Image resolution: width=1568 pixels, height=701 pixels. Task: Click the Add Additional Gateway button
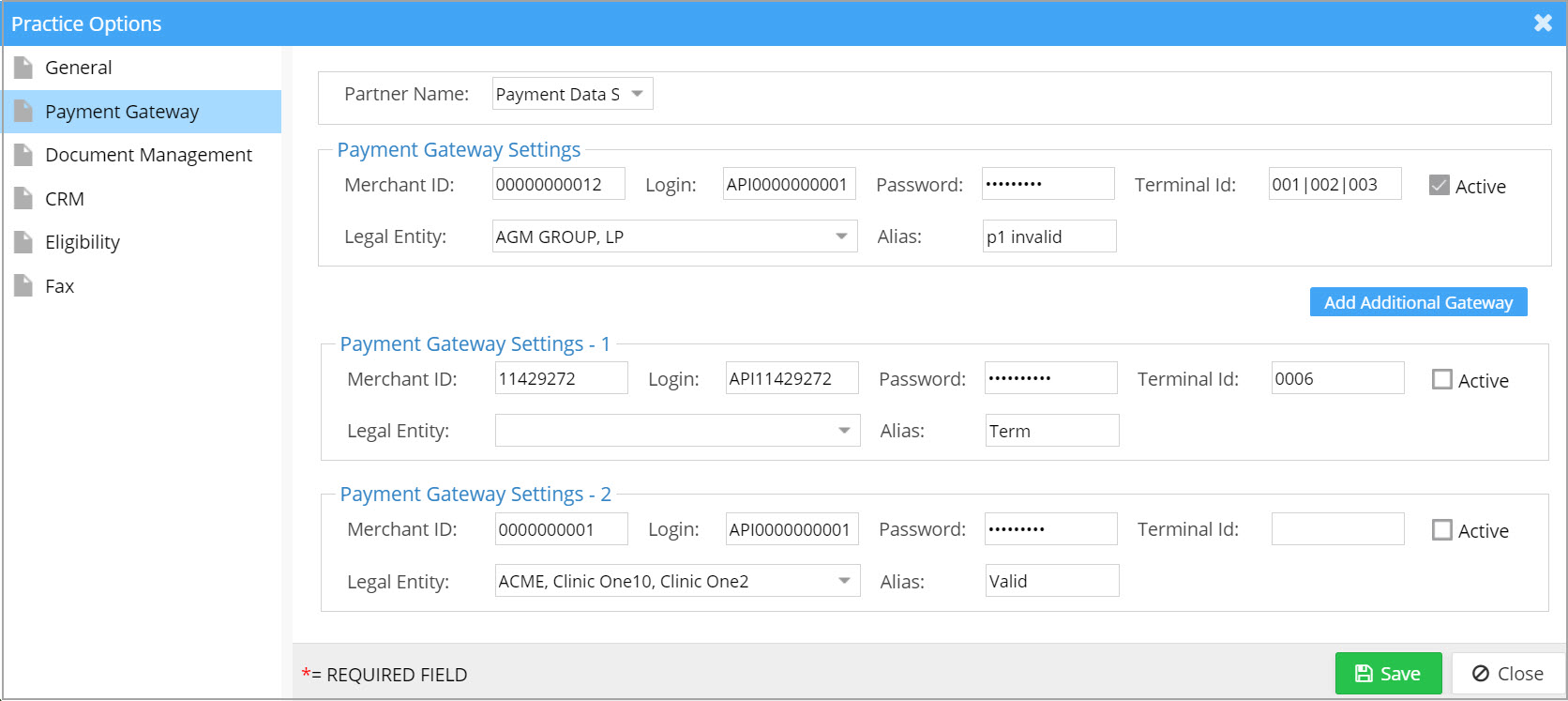[1418, 302]
